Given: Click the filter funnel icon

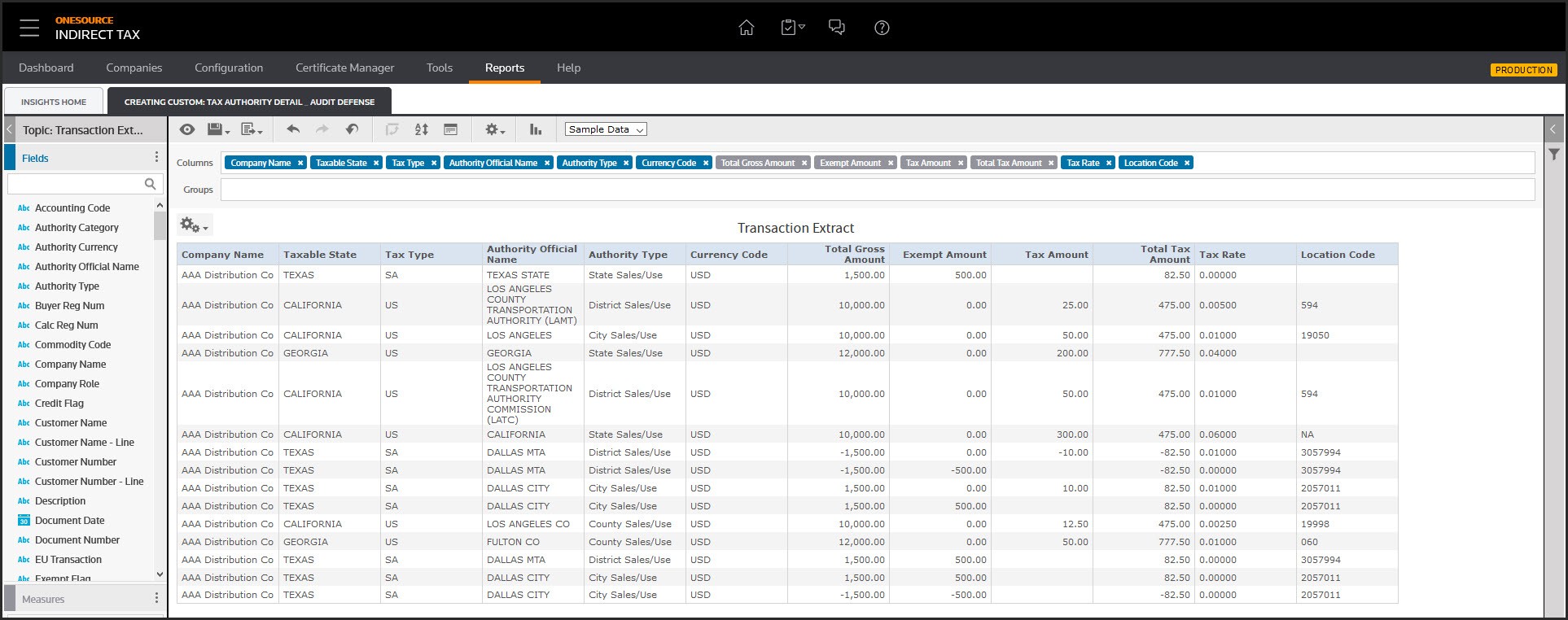Looking at the screenshot, I should tap(1553, 154).
